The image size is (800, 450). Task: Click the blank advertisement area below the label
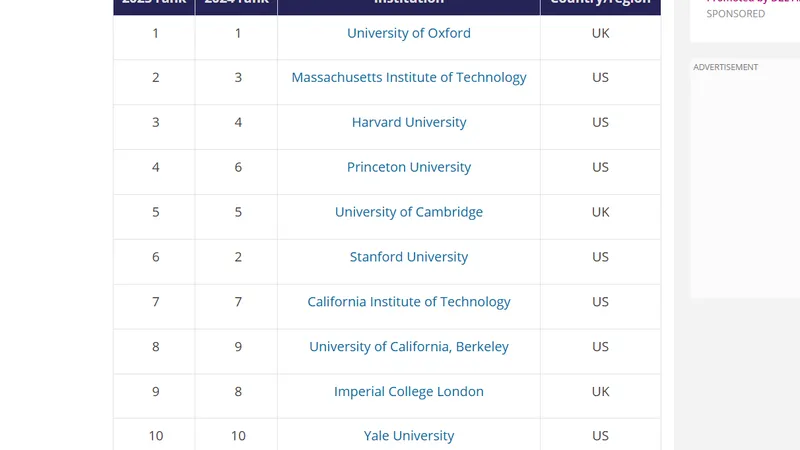click(x=745, y=186)
